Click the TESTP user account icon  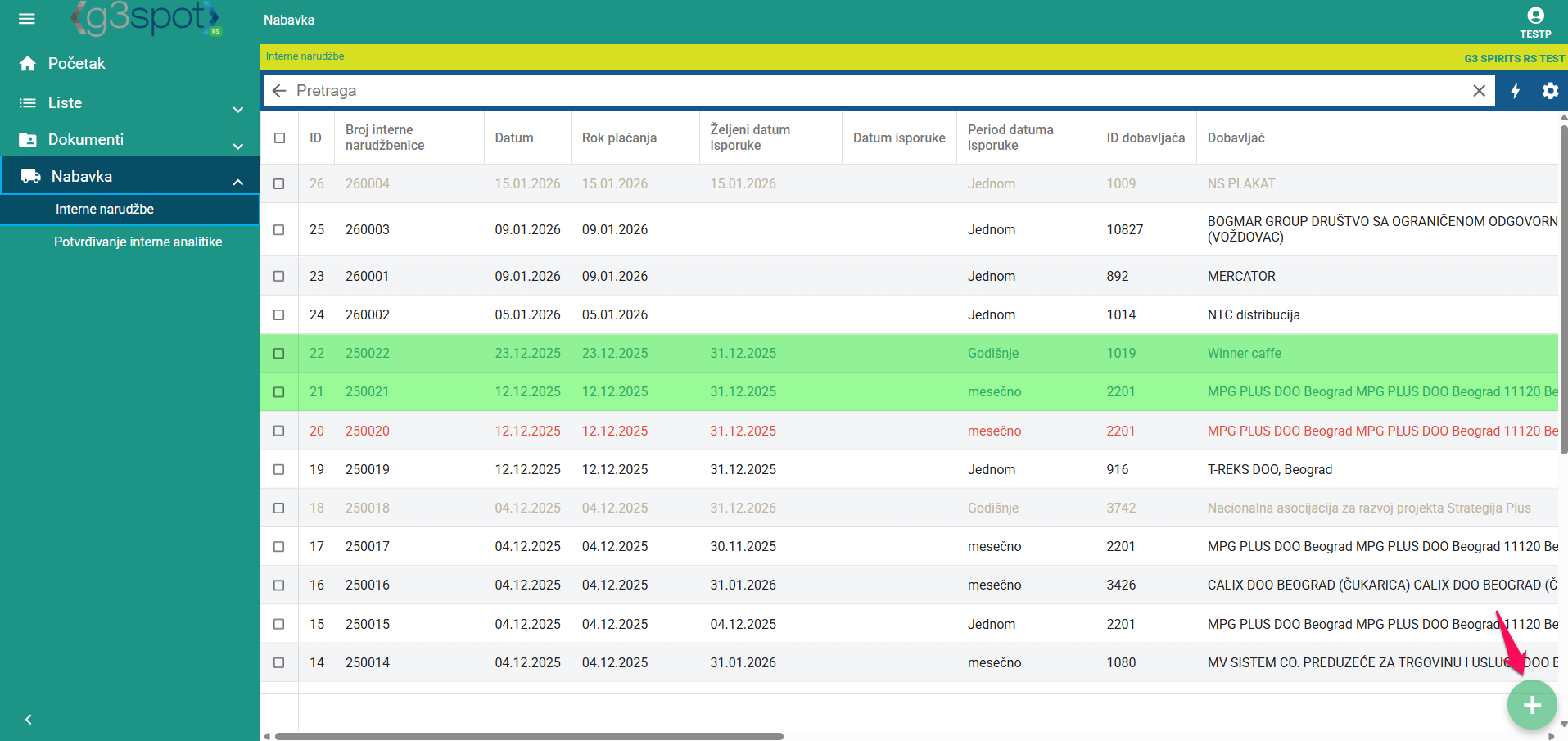coord(1535,16)
